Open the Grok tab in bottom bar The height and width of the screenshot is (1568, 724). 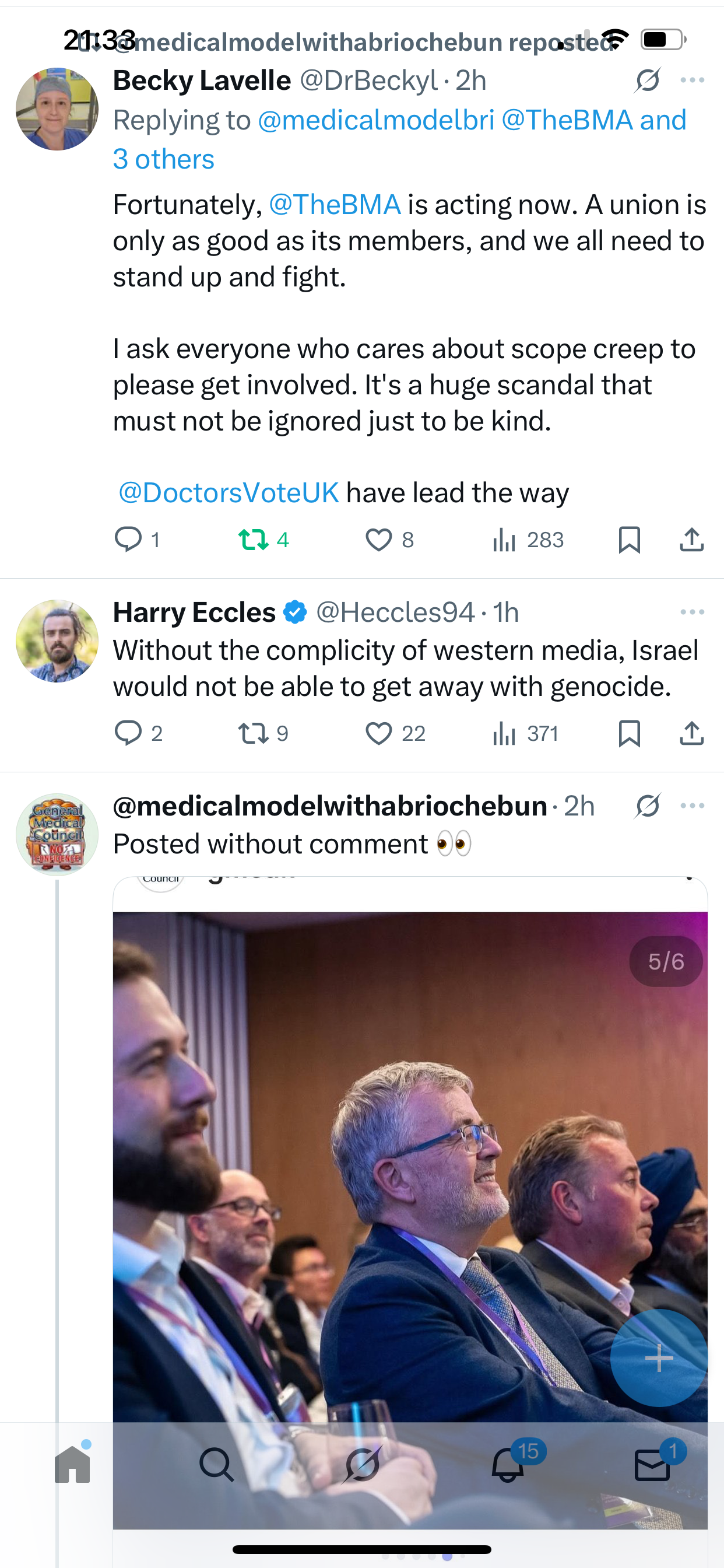363,1465
